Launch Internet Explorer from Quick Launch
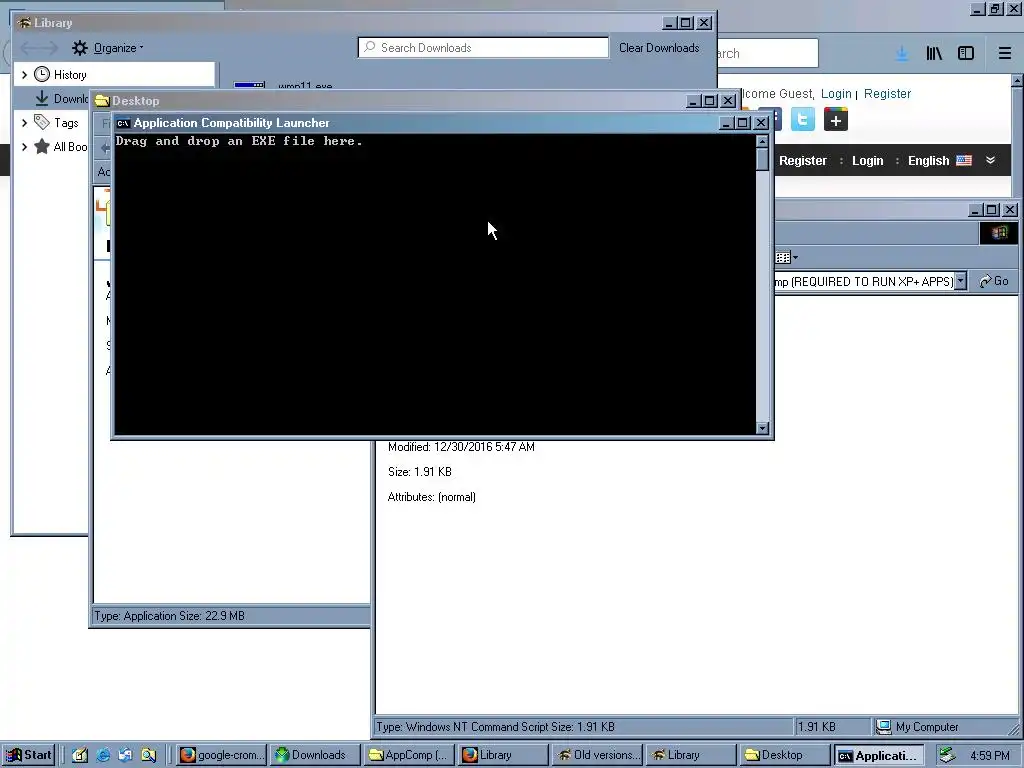Screen dimensions: 1024x768 click(103, 755)
